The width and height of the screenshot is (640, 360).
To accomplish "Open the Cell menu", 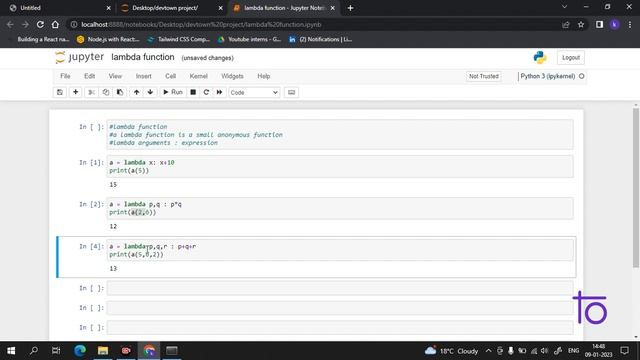I will point(171,76).
